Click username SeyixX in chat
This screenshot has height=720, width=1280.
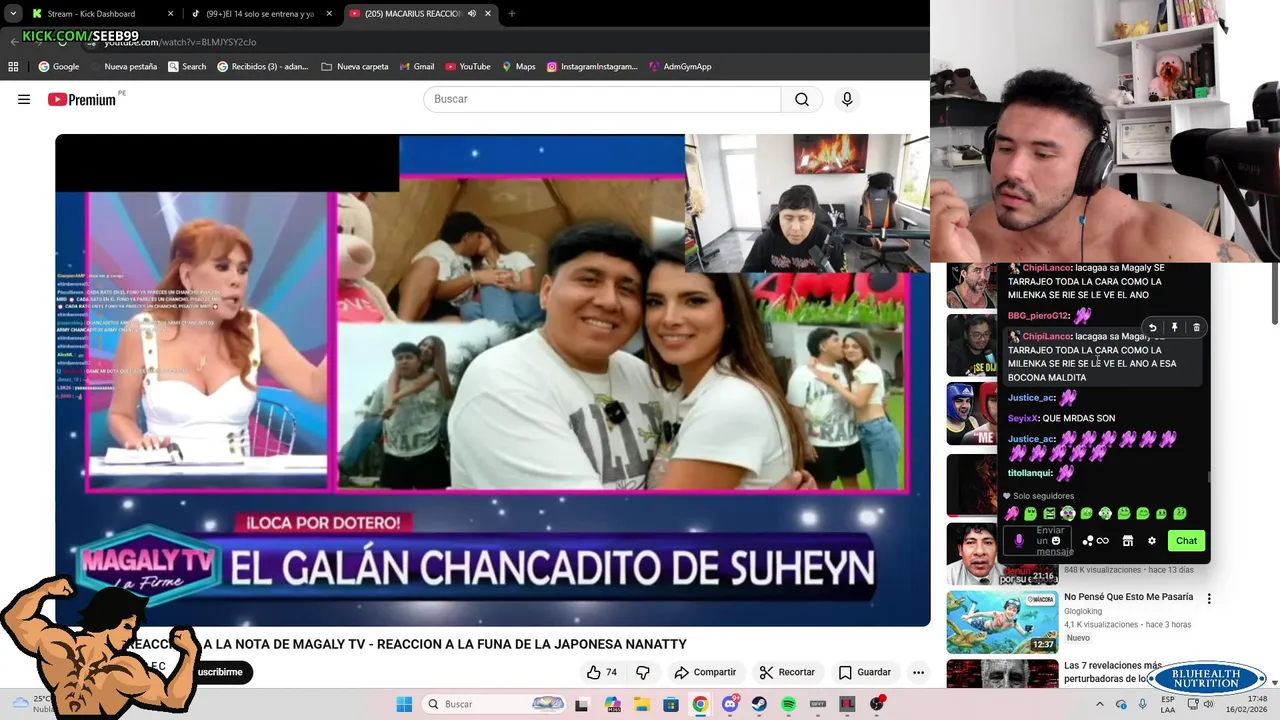(x=1022, y=419)
